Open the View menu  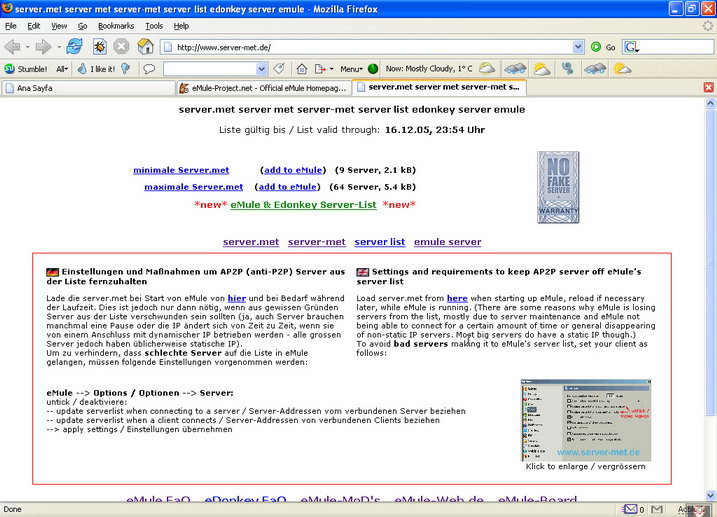point(59,26)
